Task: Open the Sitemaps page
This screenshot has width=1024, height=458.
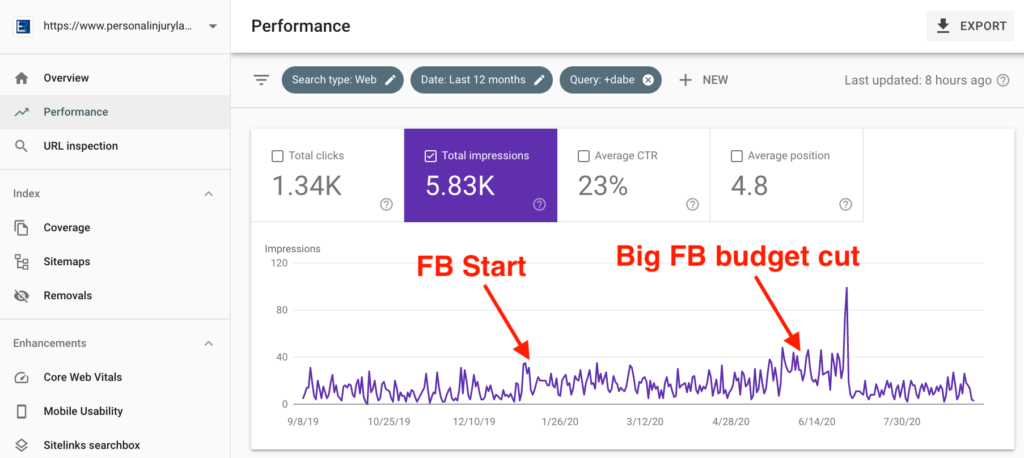Action: pyautogui.click(x=66, y=261)
